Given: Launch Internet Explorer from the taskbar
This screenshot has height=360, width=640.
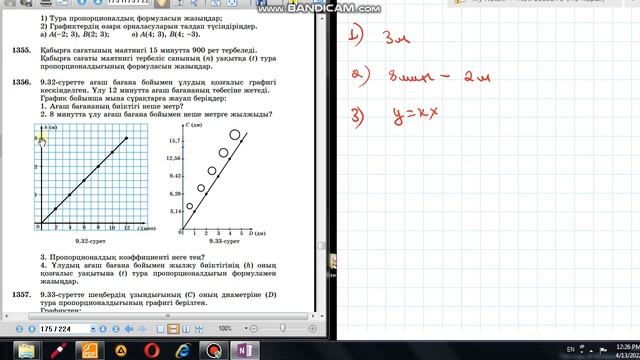Looking at the screenshot, I should pyautogui.click(x=183, y=350).
